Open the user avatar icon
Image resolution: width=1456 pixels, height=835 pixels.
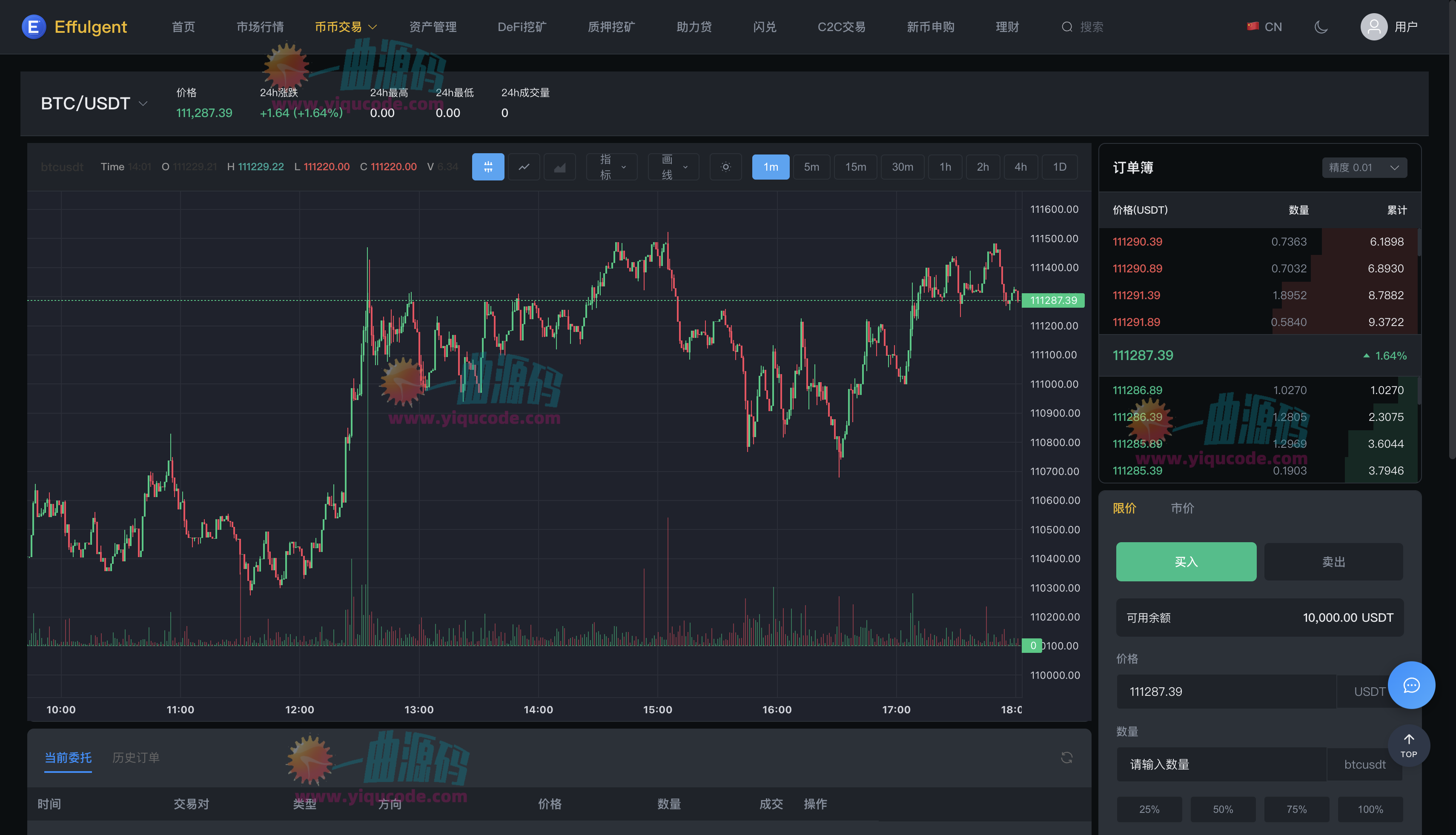pos(1373,26)
